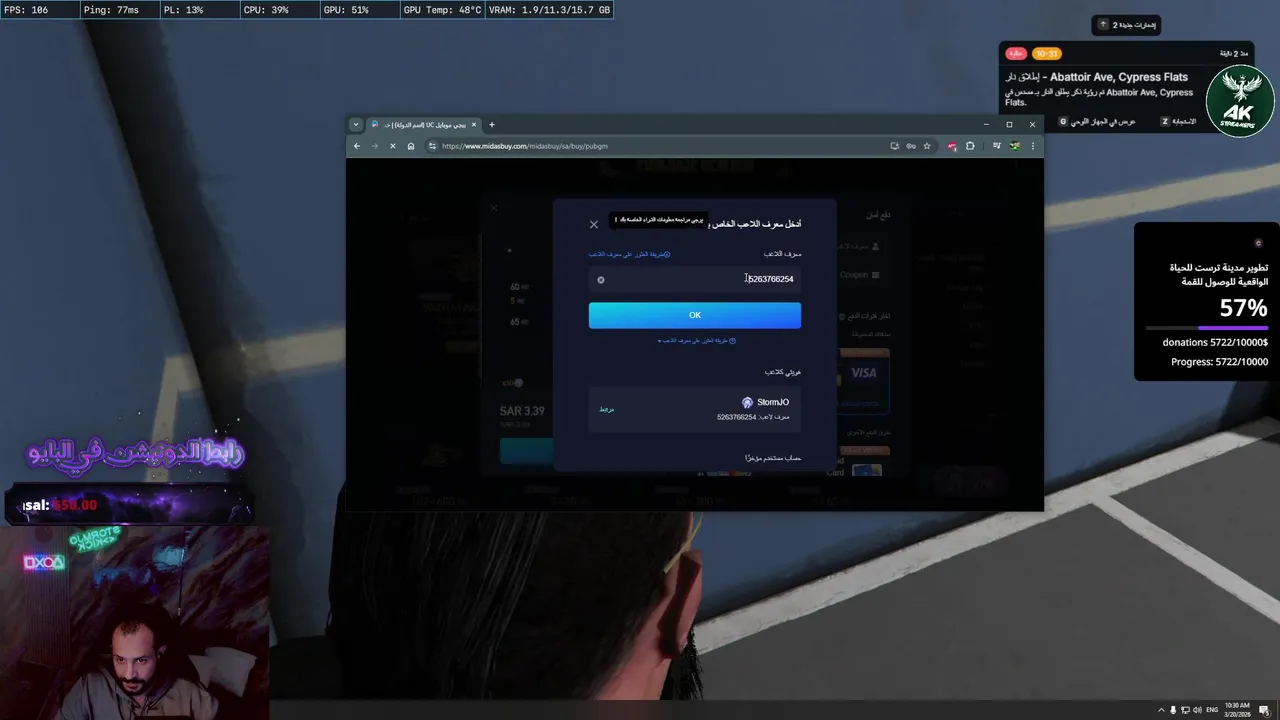Confirm with the OK button

click(x=695, y=315)
